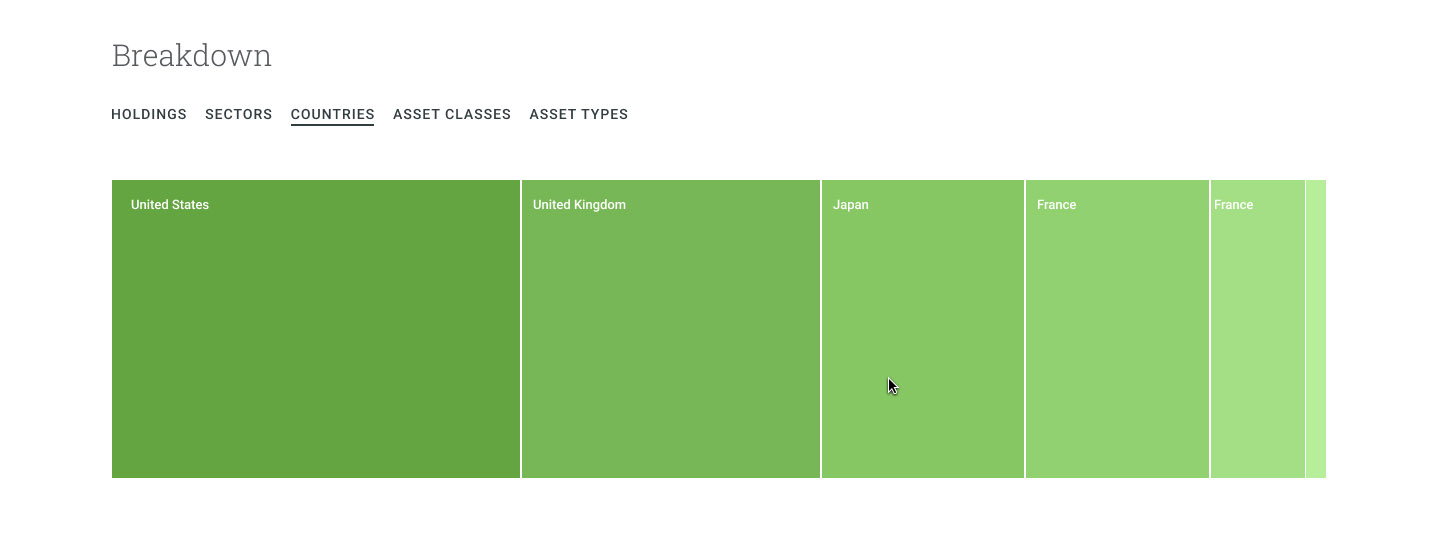
Task: Click the underline indicator beneath Countries
Action: pos(332,125)
